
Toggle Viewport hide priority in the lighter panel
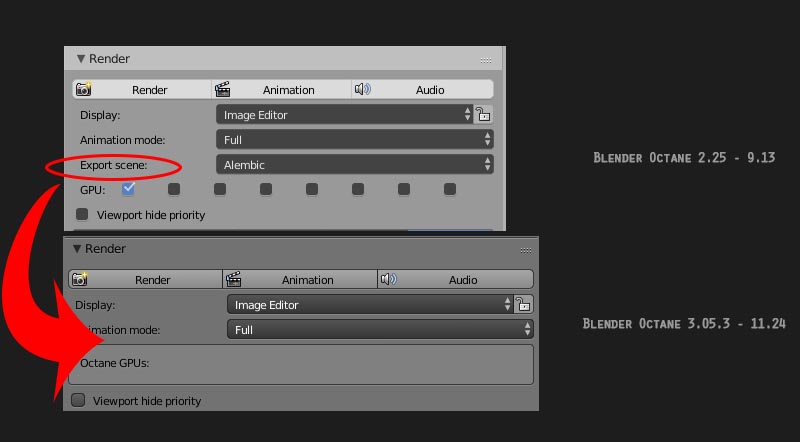point(82,214)
